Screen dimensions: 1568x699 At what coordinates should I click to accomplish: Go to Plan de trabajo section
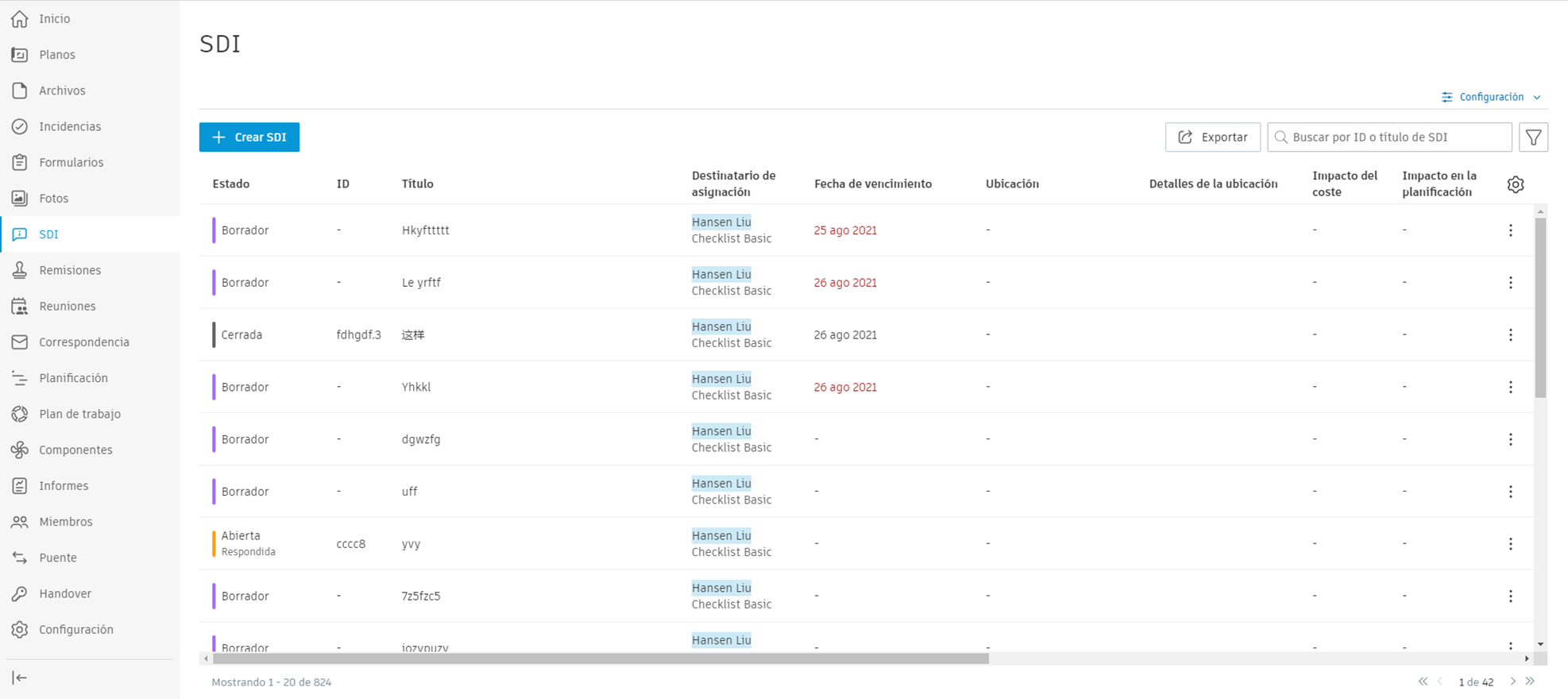[x=79, y=414]
